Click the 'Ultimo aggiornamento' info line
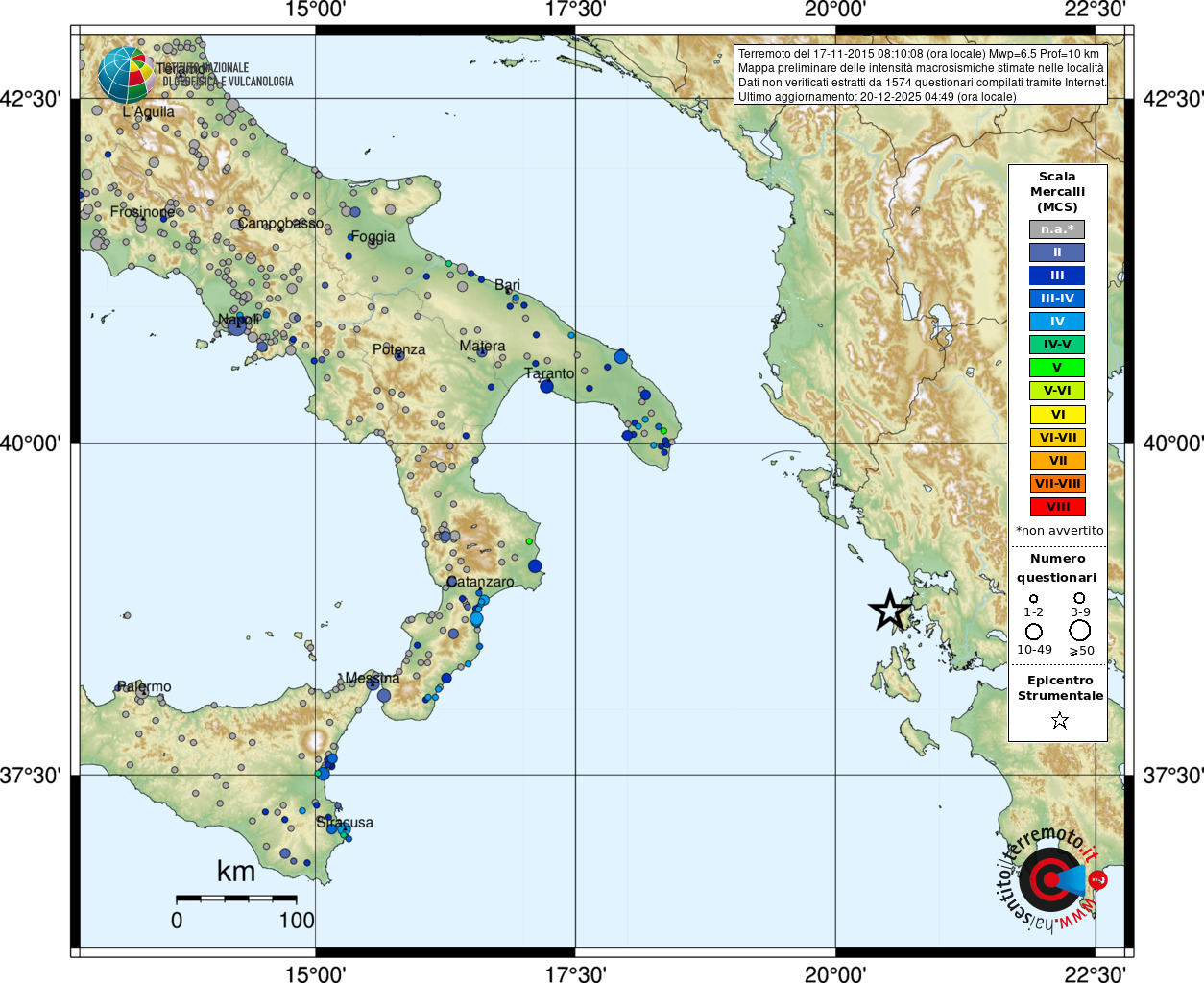1204x983 pixels. 878,97
